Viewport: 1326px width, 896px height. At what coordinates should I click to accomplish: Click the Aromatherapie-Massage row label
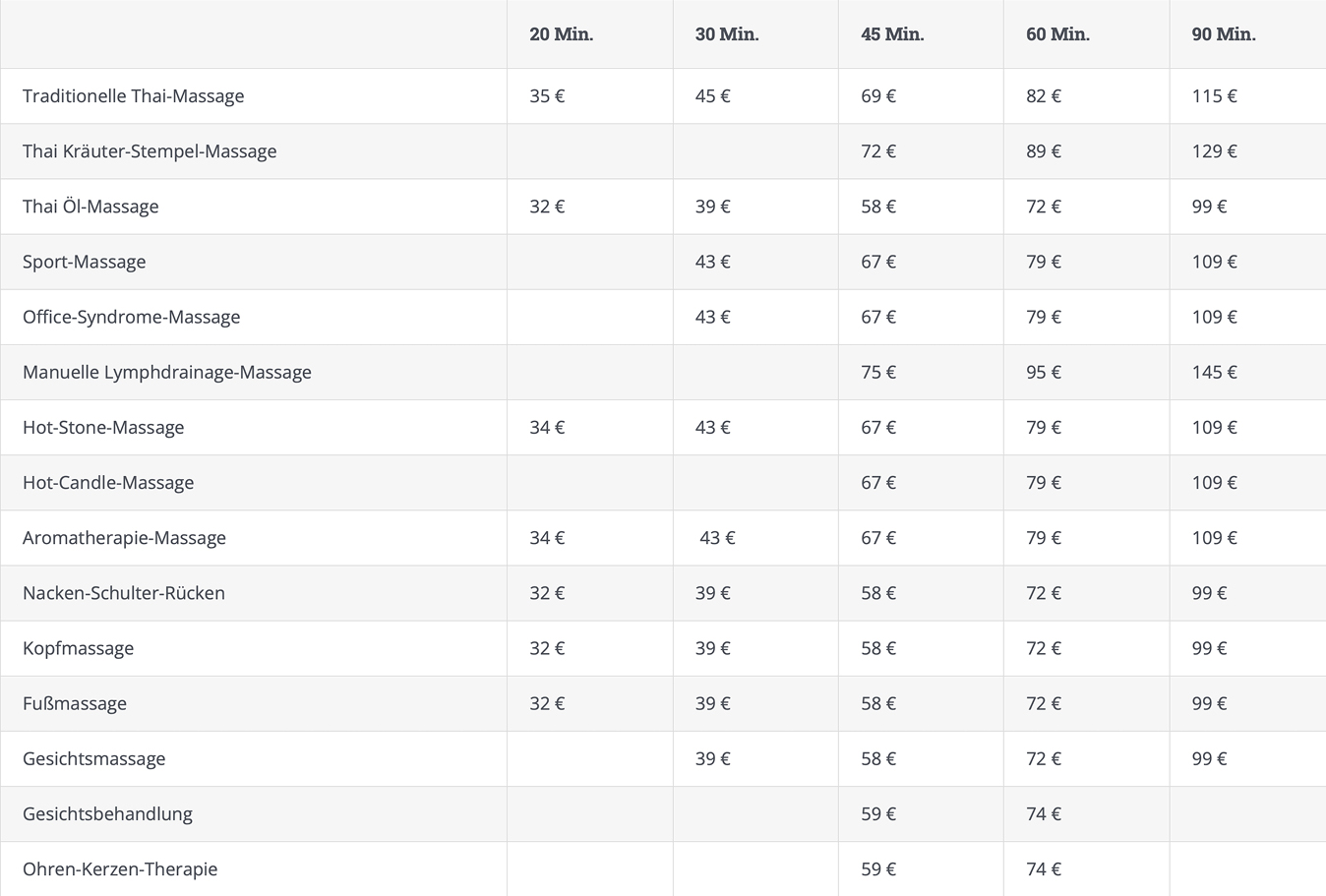coord(124,538)
